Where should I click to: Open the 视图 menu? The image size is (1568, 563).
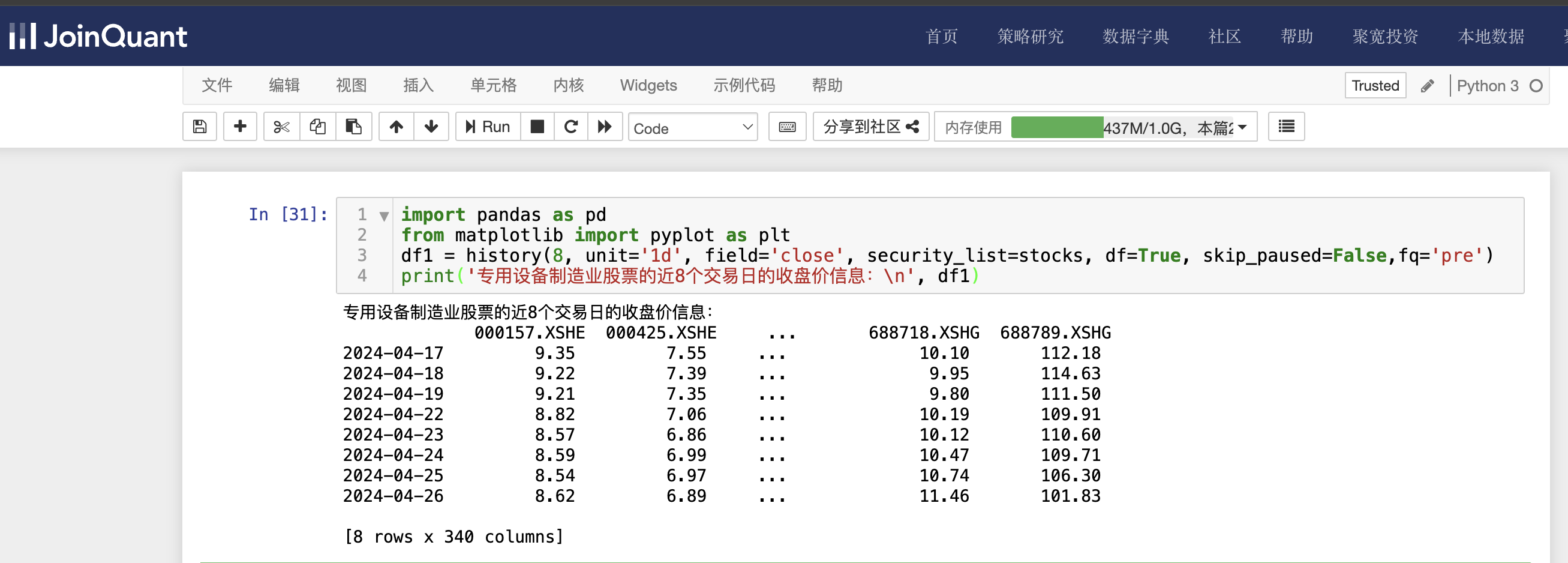point(352,85)
